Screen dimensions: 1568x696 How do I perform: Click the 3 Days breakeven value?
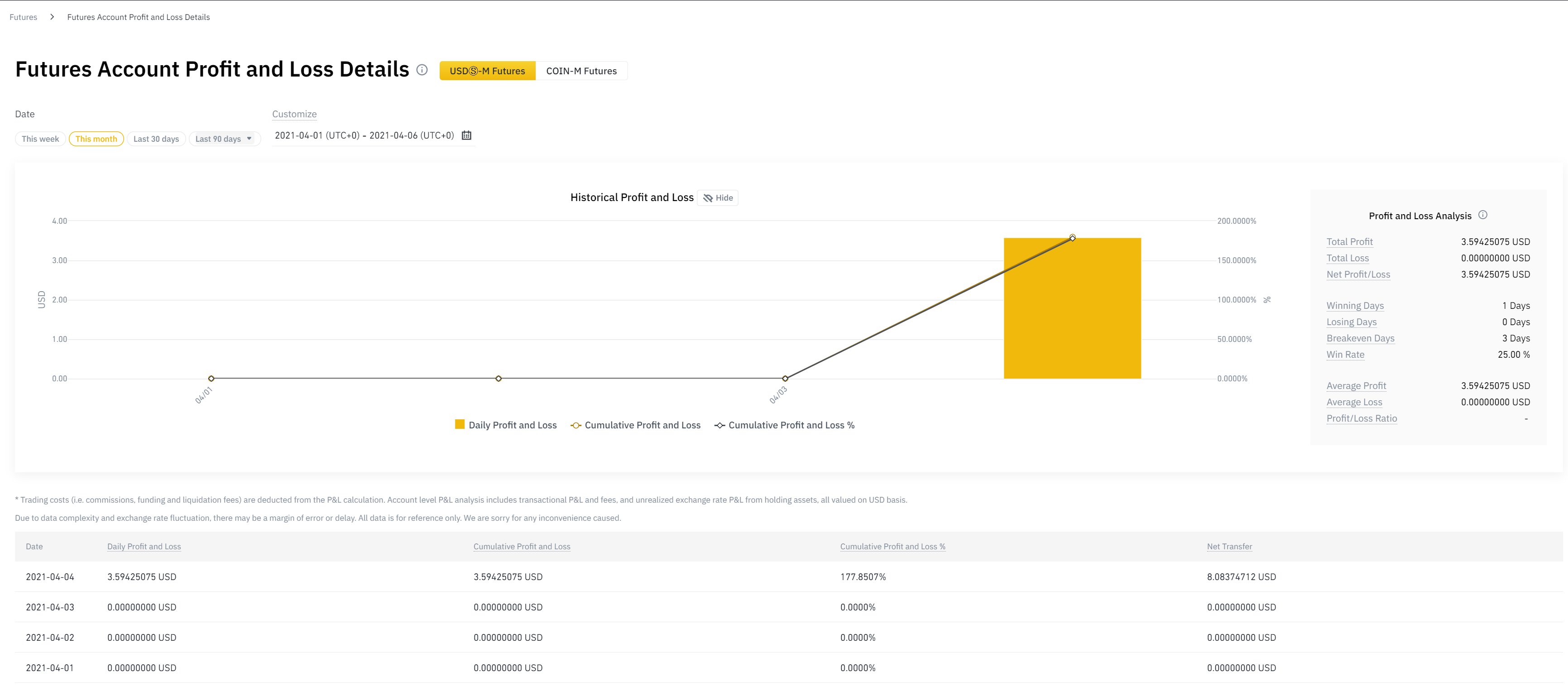(x=1515, y=339)
